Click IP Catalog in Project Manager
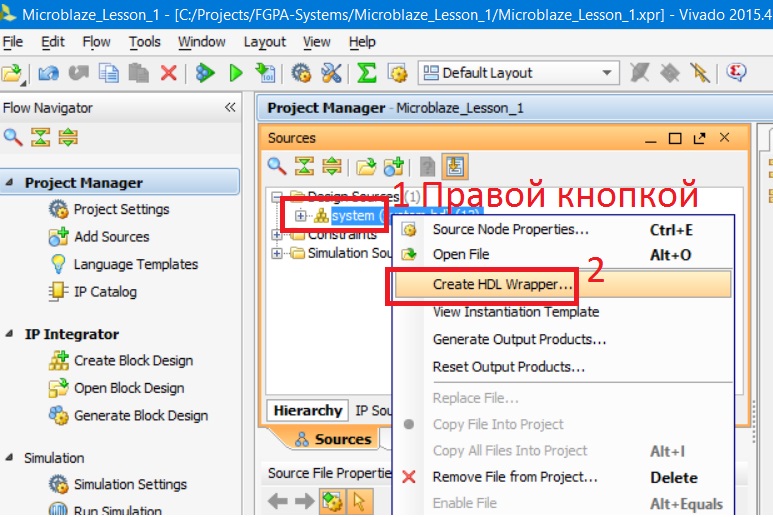The image size is (773, 517). click(105, 292)
